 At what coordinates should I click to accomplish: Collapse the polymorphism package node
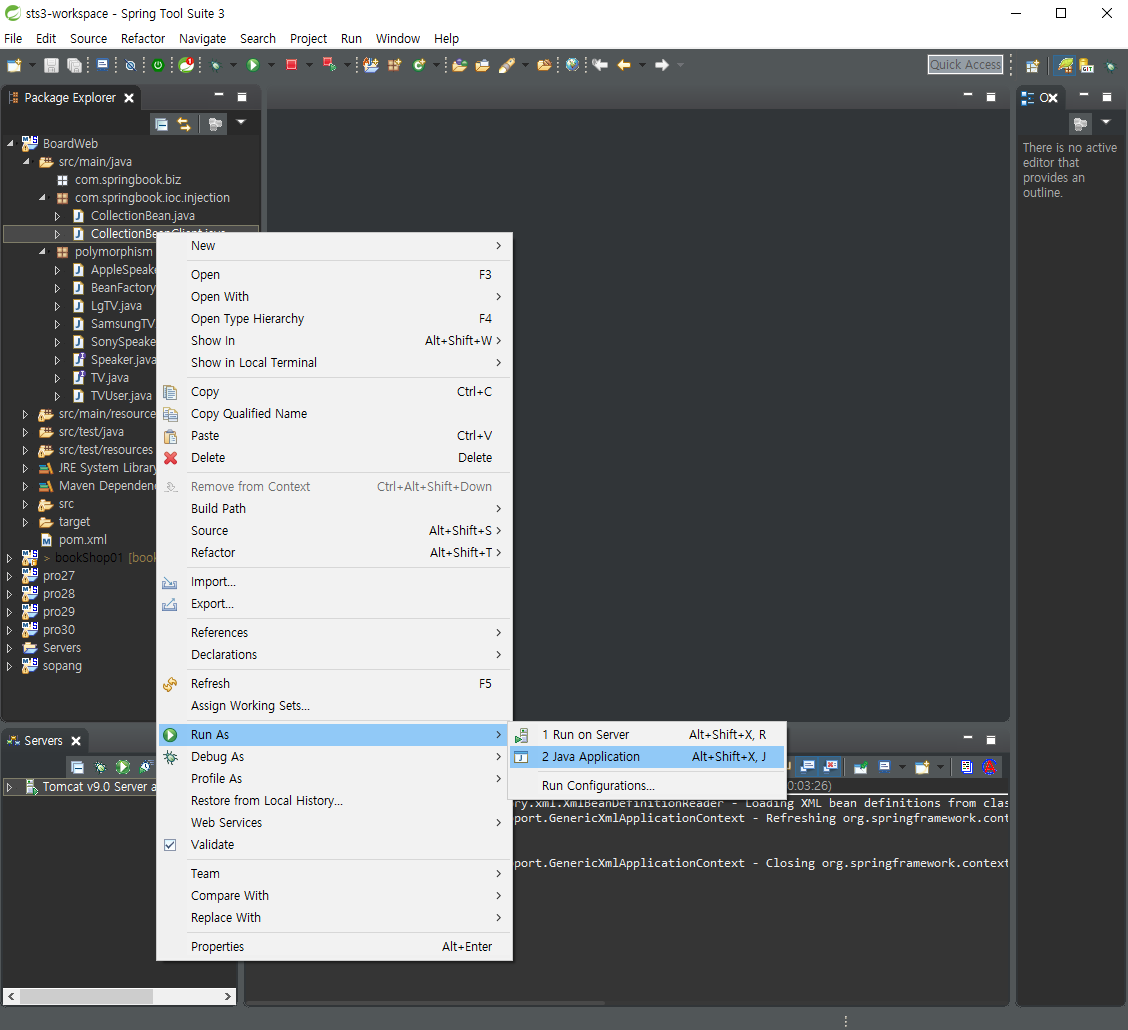coord(42,251)
